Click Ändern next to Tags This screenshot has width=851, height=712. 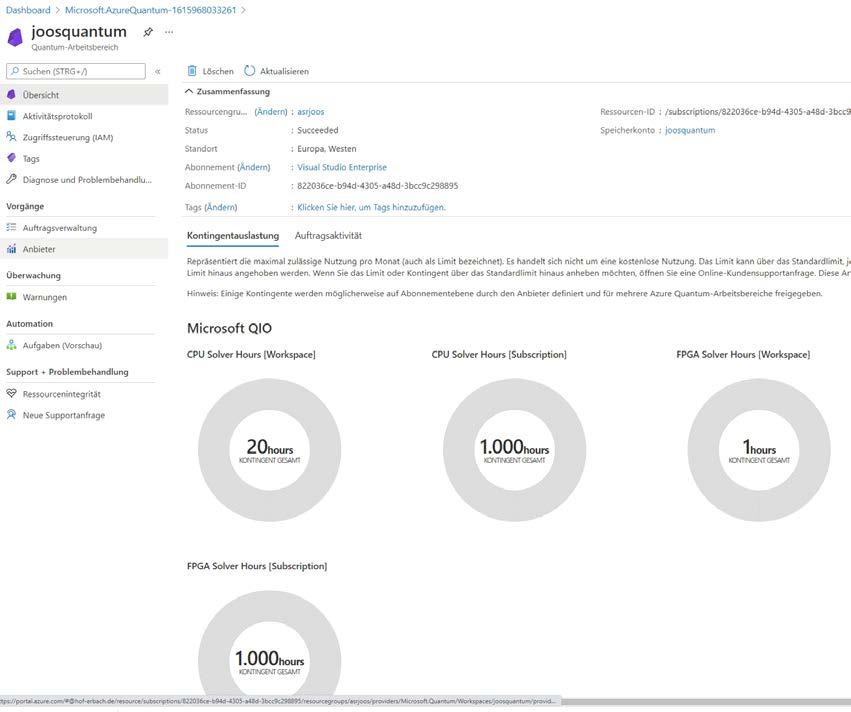pos(220,207)
